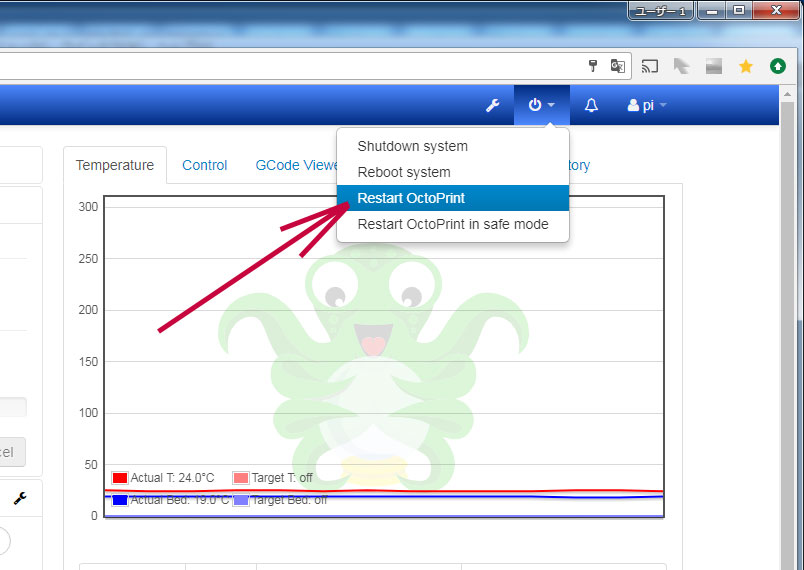The image size is (804, 570).
Task: Toggle Actual T red legend swatch
Action: (x=119, y=478)
